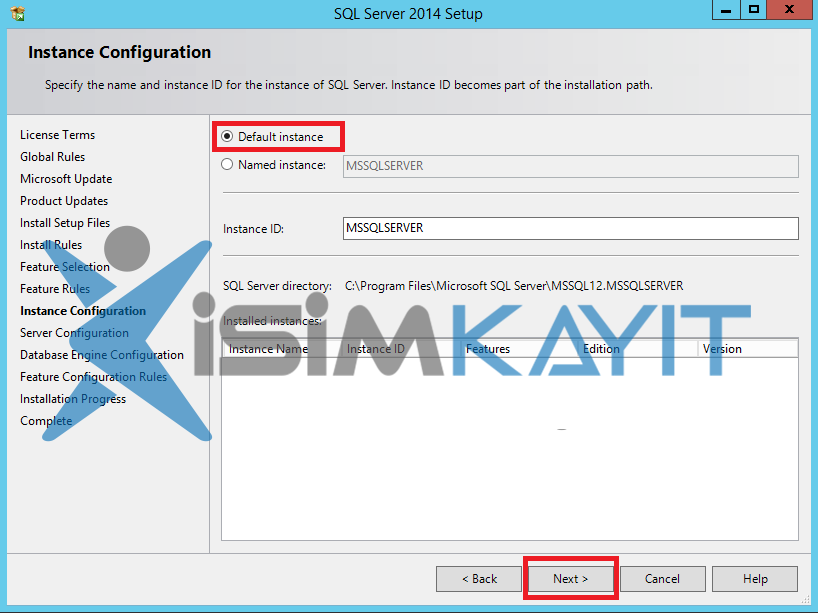The width and height of the screenshot is (818, 613).
Task: Open the Microsoft Update step
Action: (x=66, y=178)
